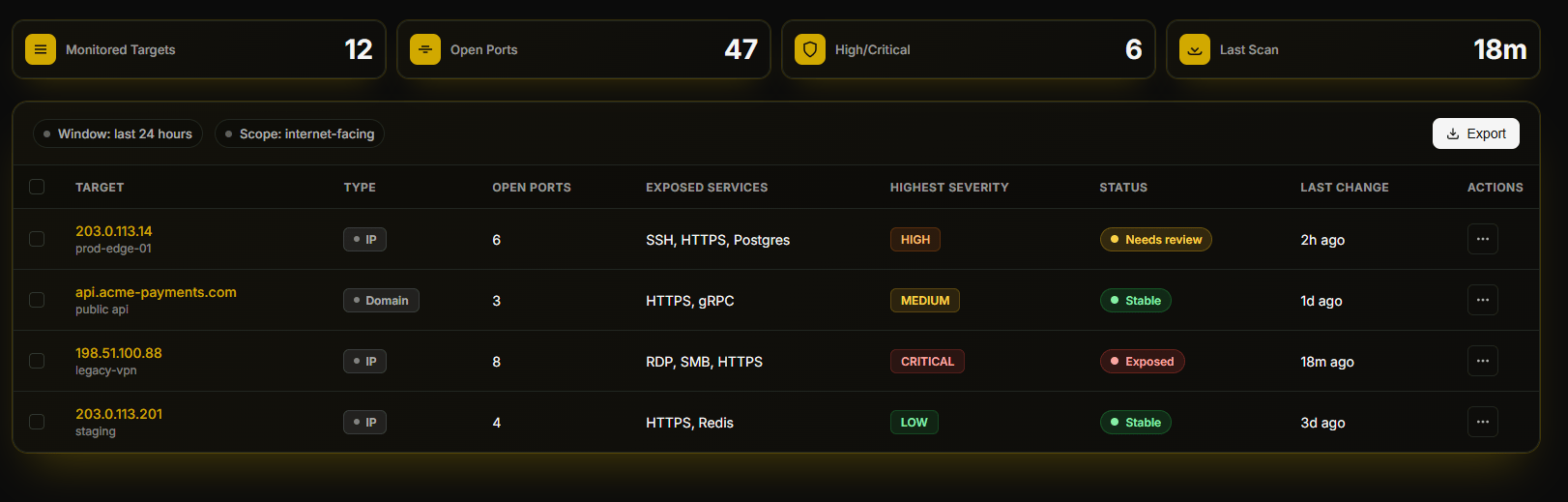Click the IP type badge for prod-edge-01

pyautogui.click(x=364, y=239)
